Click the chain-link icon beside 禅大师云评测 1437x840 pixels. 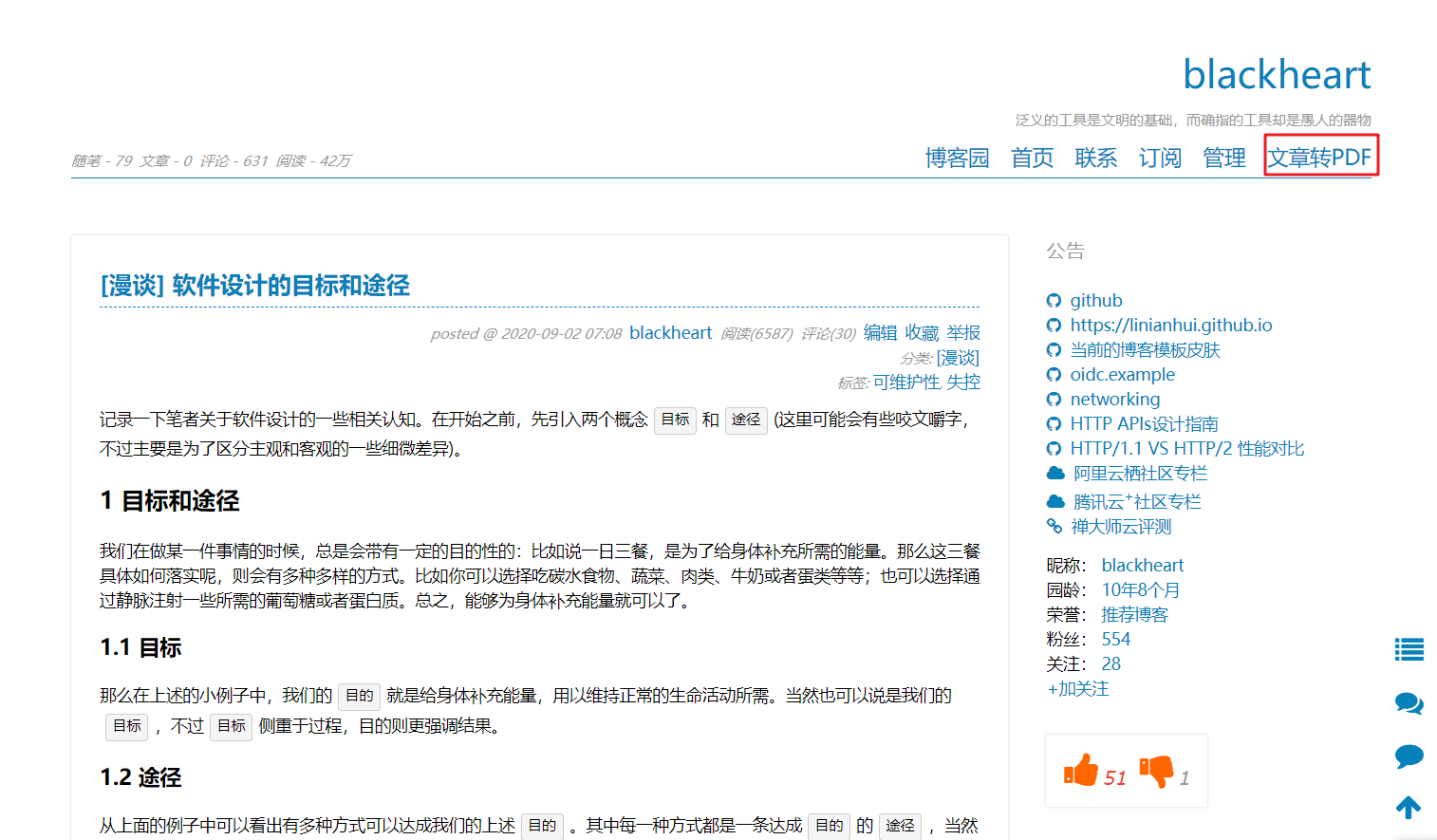coord(1054,526)
